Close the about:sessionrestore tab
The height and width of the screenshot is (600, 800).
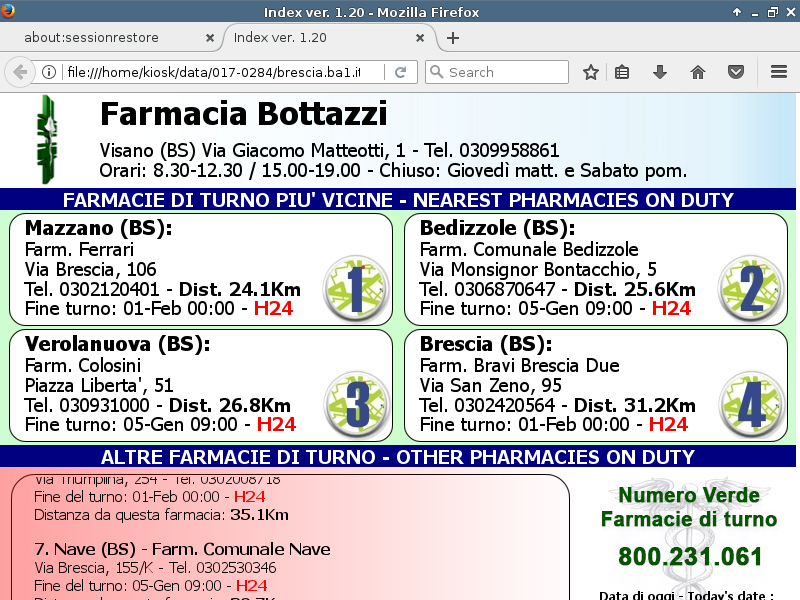[210, 38]
